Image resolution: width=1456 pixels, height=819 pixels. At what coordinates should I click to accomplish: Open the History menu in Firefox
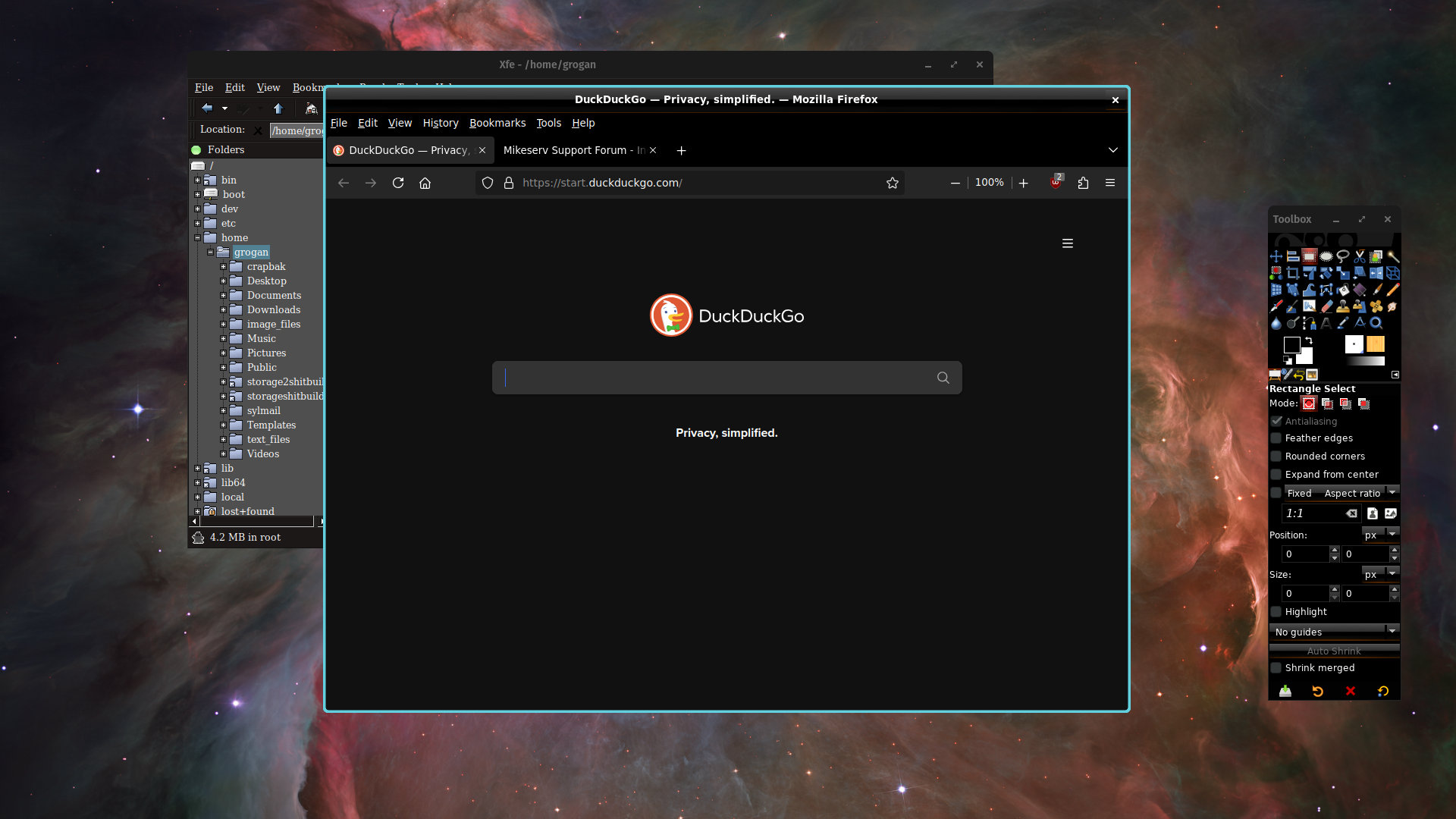(441, 123)
